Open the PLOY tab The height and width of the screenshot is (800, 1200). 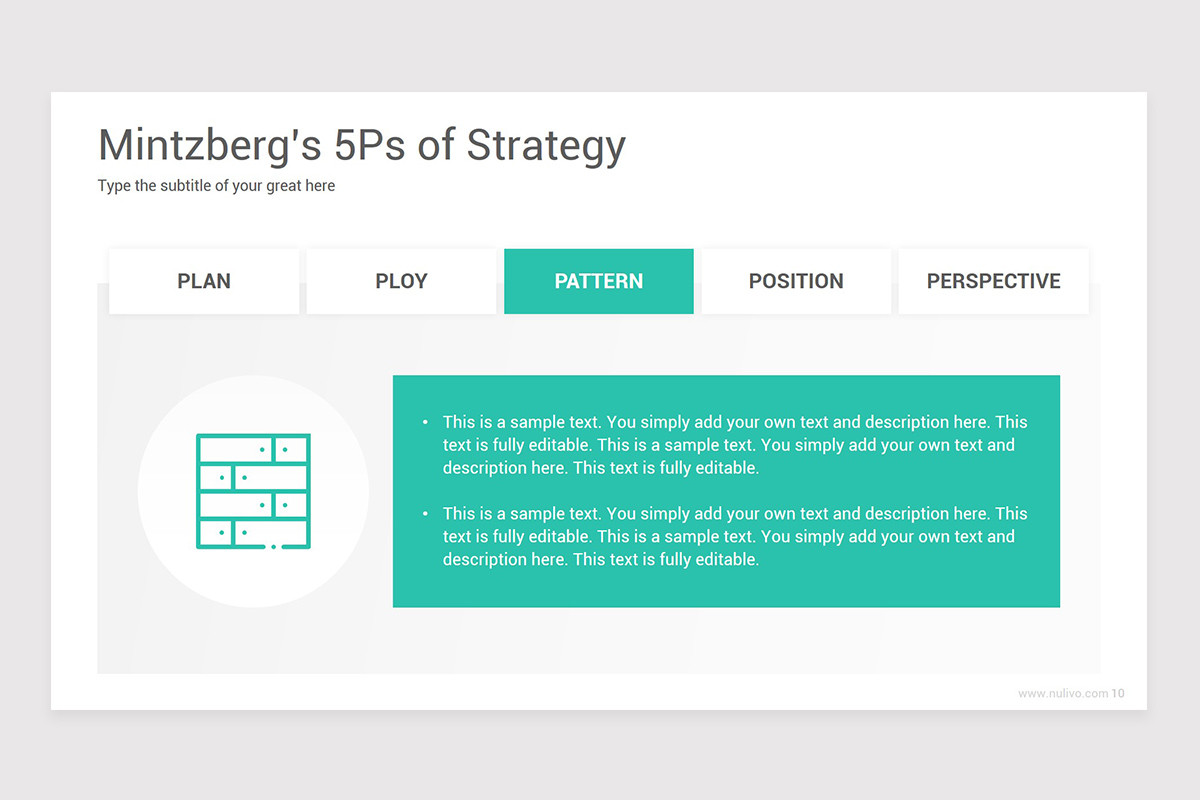click(401, 281)
